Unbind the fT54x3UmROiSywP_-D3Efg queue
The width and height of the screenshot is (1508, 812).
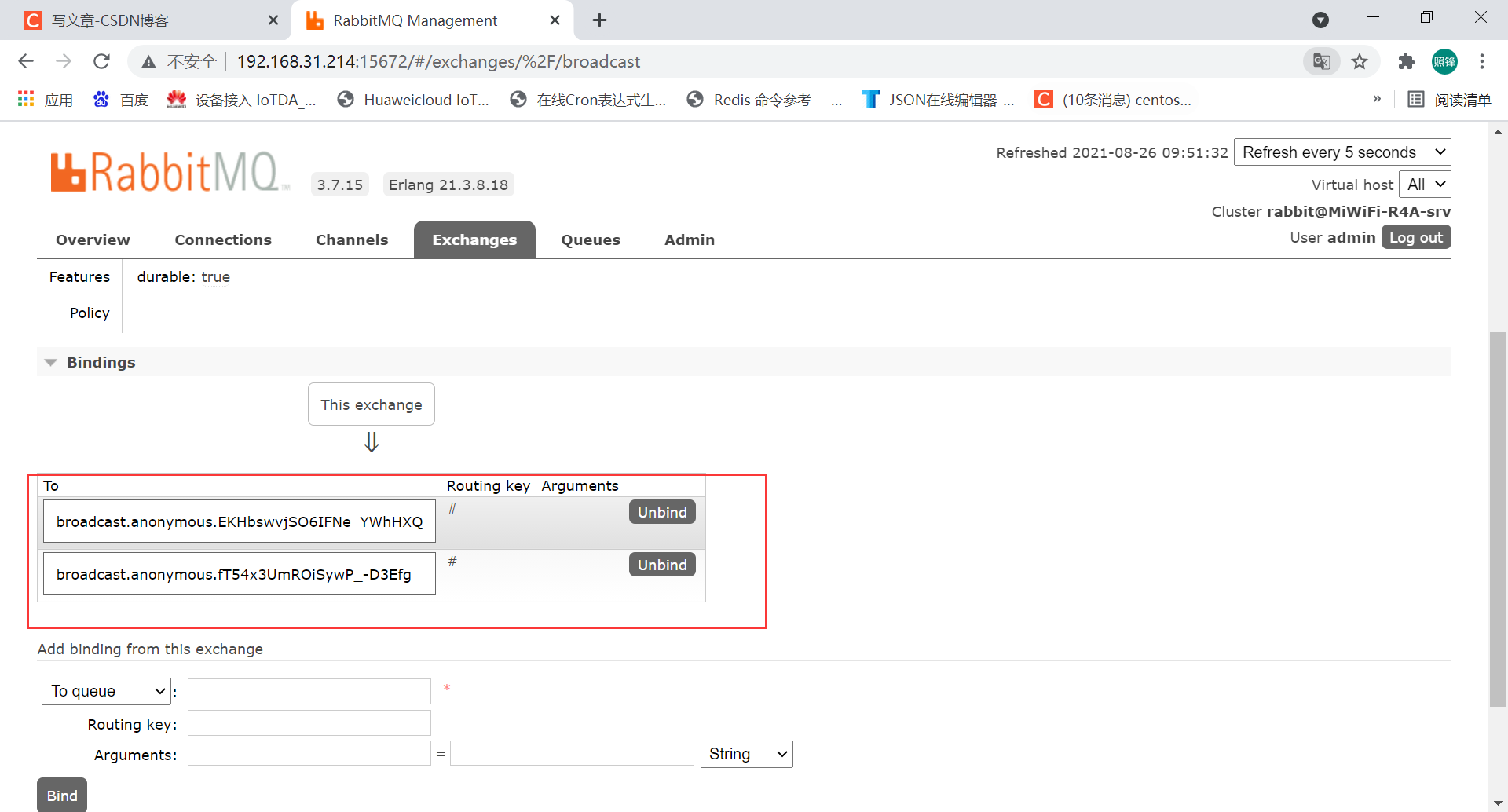(x=662, y=565)
